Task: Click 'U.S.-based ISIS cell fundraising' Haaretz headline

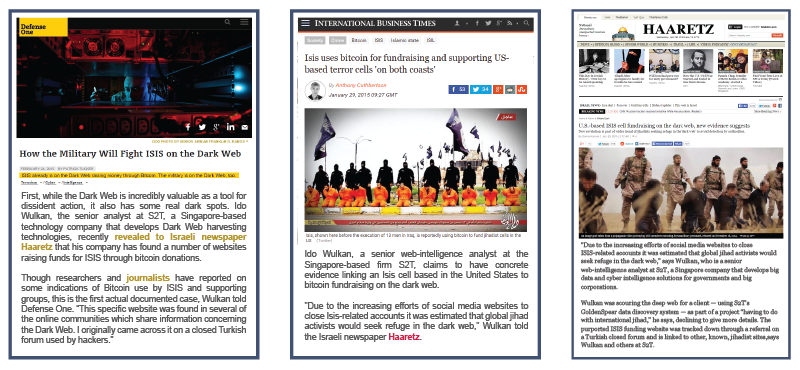Action: click(x=664, y=125)
